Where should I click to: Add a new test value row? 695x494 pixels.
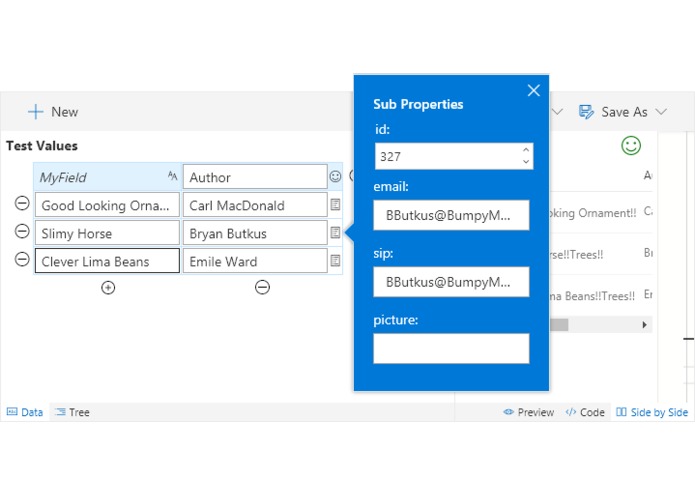point(108,288)
